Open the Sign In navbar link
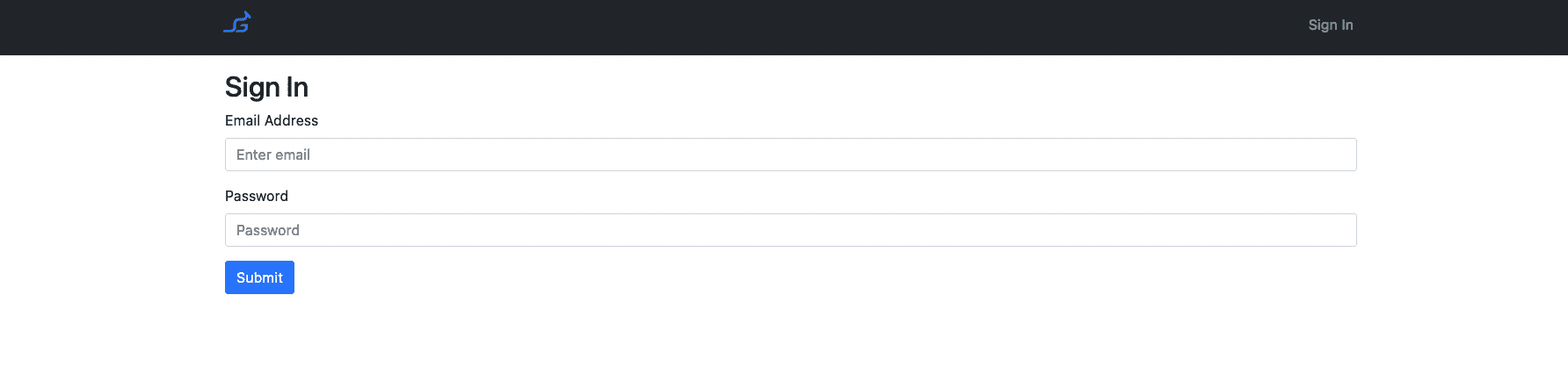 1330,25
